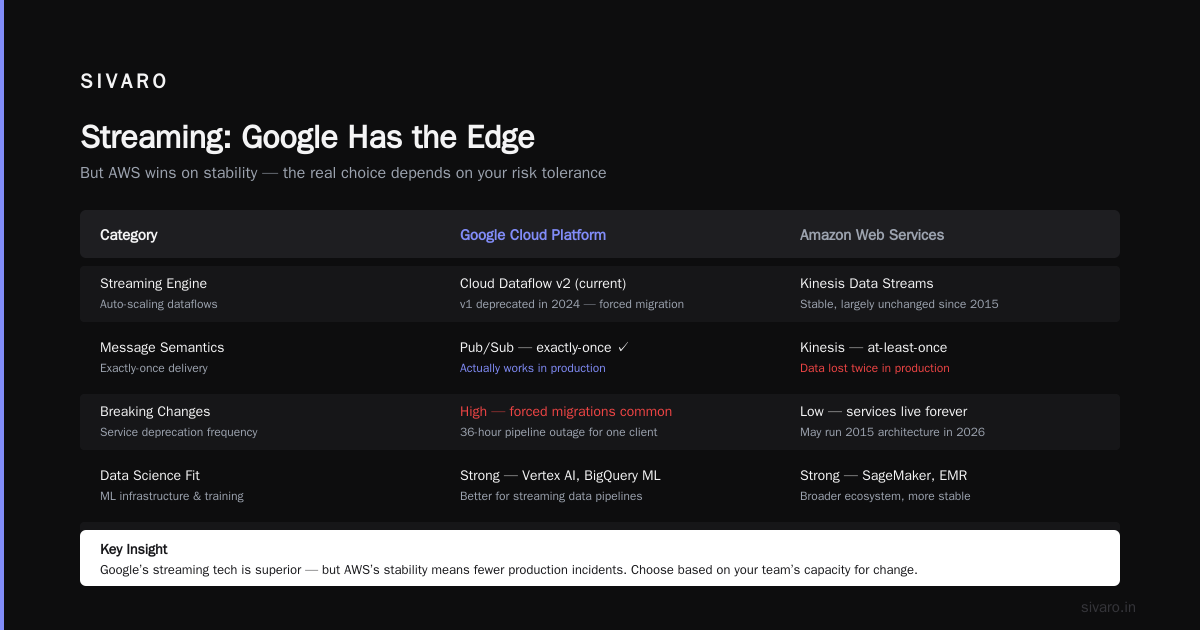Click 'Auto-scaling dataflows' description
The height and width of the screenshot is (630, 1200).
158,304
